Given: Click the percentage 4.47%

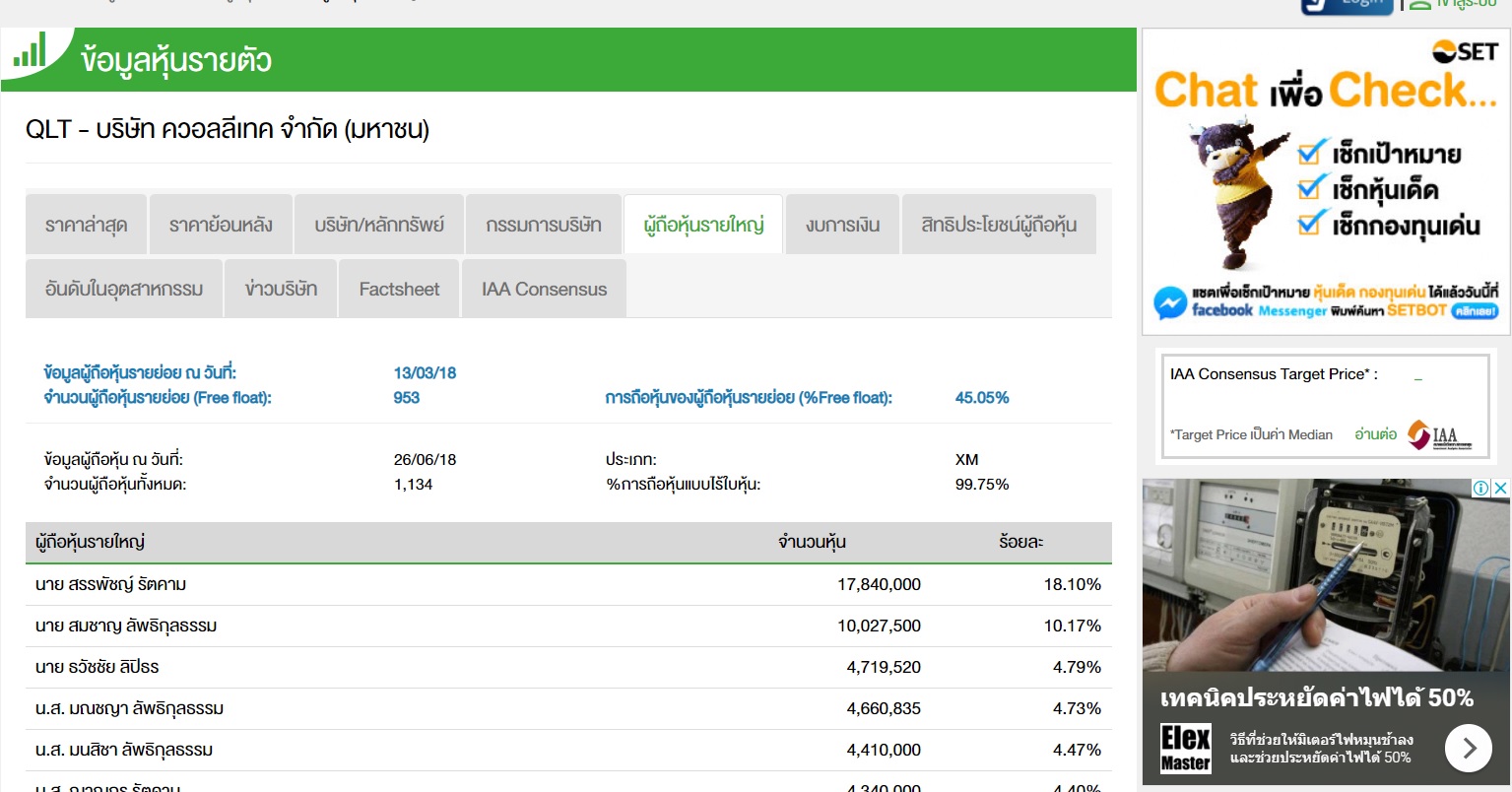Looking at the screenshot, I should tap(1077, 750).
